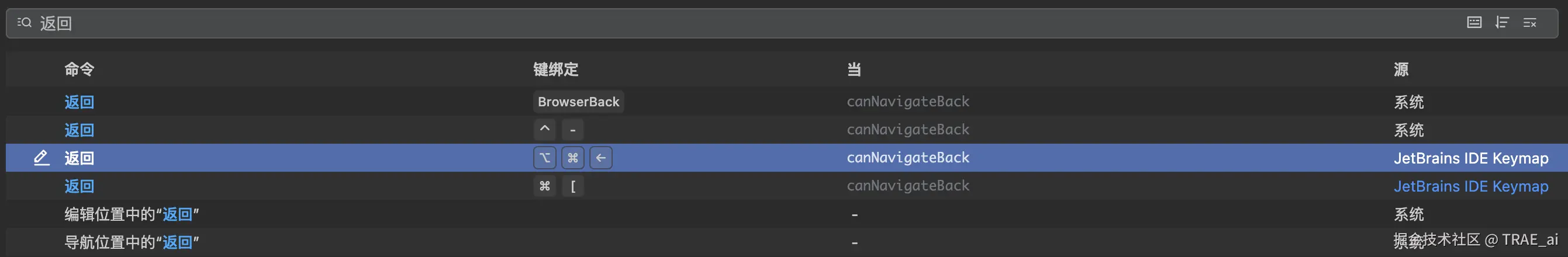The height and width of the screenshot is (257, 1568).
Task: Click canNavigateBack condition in BrowserBack row
Action: (x=907, y=102)
